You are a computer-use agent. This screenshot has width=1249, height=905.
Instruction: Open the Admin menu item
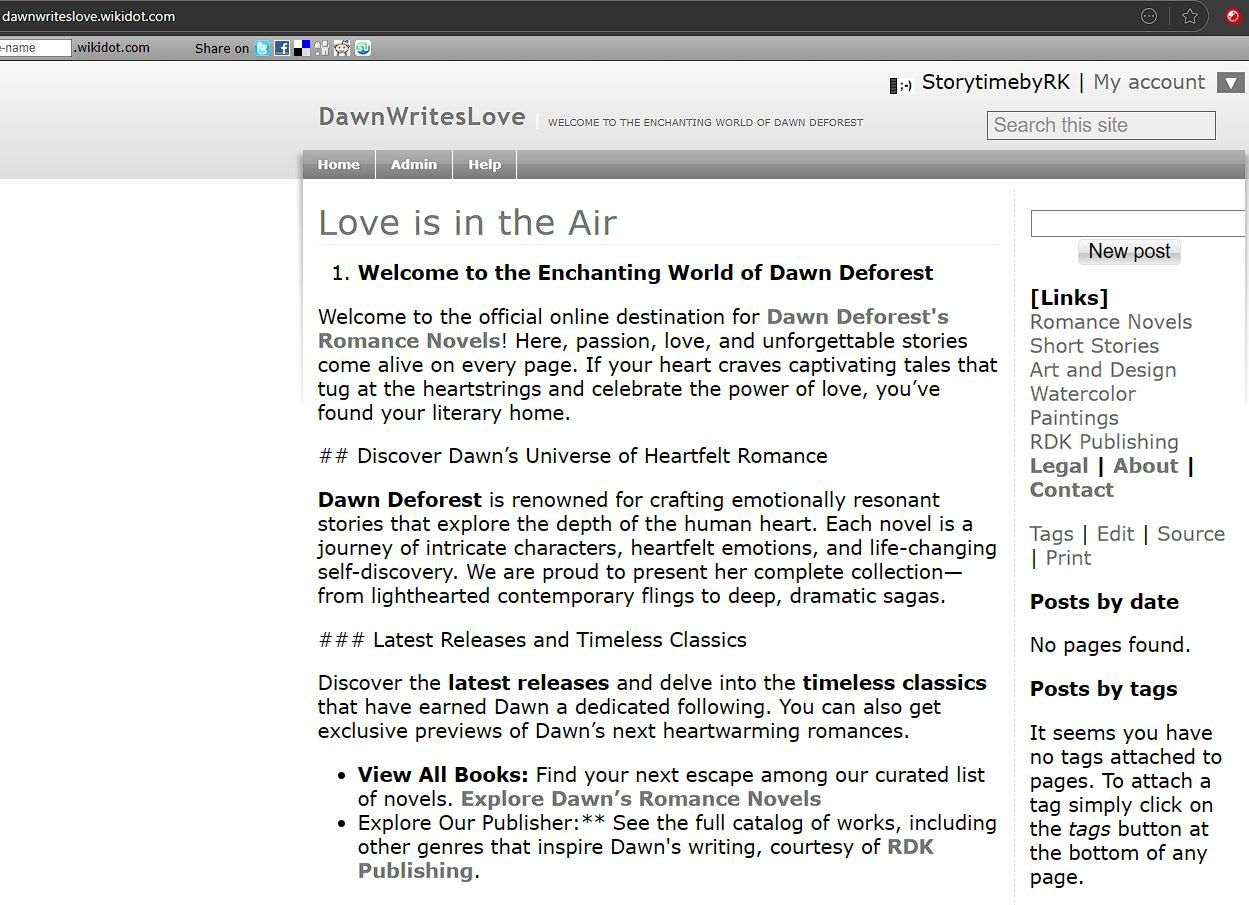pos(414,165)
